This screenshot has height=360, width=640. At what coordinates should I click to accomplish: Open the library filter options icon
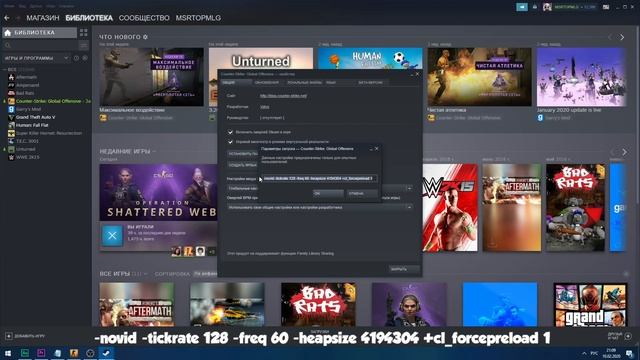(84, 45)
